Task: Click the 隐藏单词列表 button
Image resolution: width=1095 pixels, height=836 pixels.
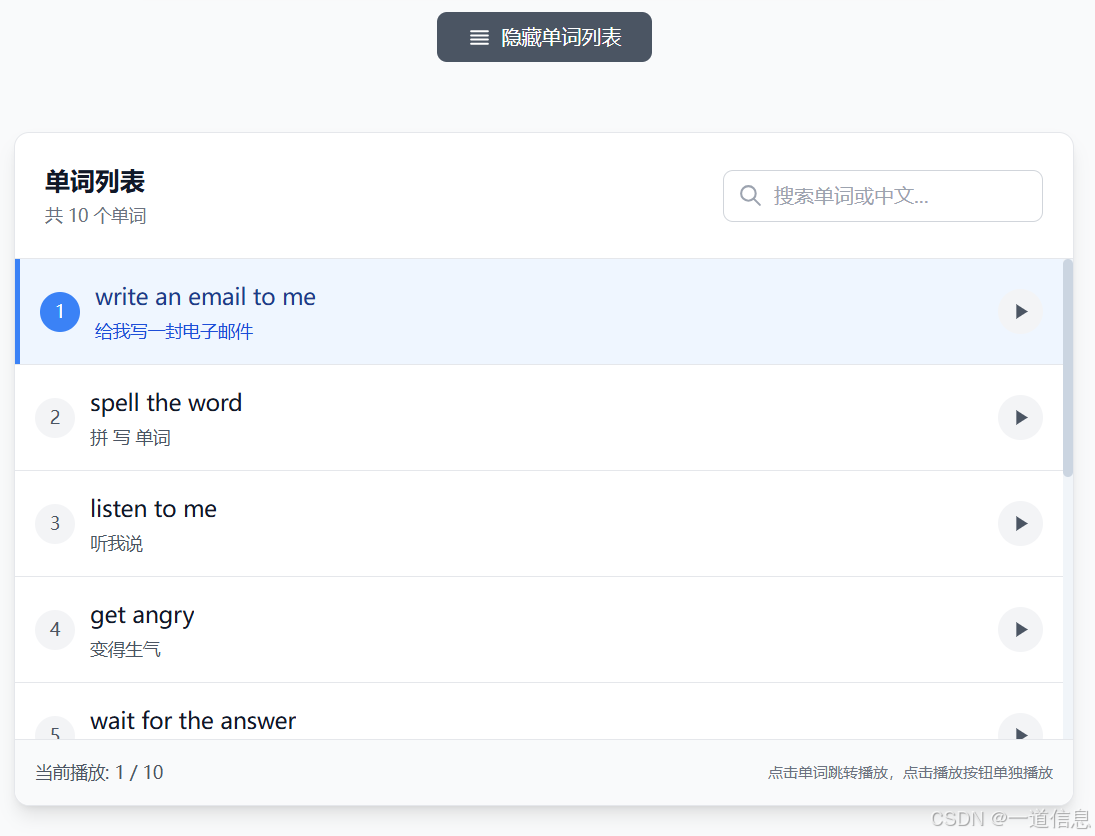Action: 544,37
